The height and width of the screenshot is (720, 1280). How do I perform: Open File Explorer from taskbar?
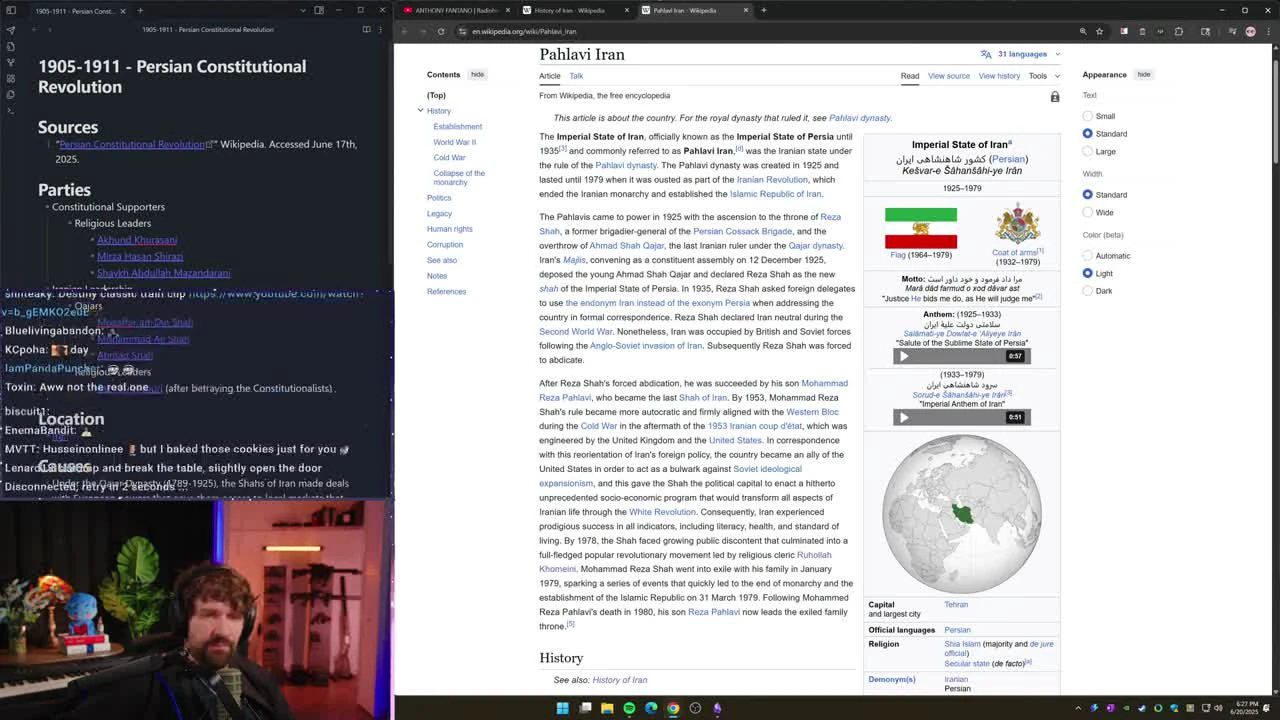click(607, 708)
